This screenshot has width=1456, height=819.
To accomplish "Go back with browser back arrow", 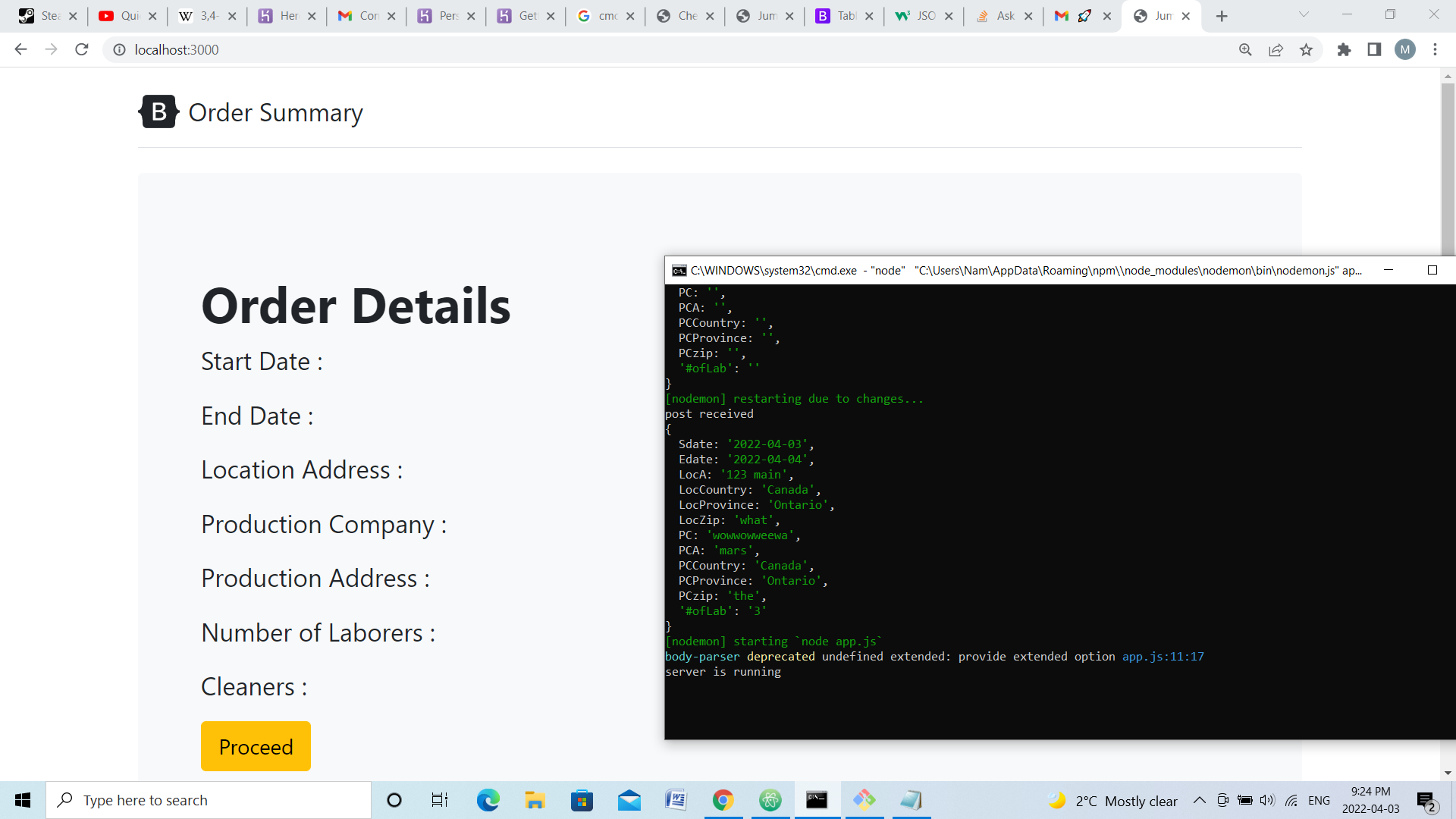I will pyautogui.click(x=20, y=49).
